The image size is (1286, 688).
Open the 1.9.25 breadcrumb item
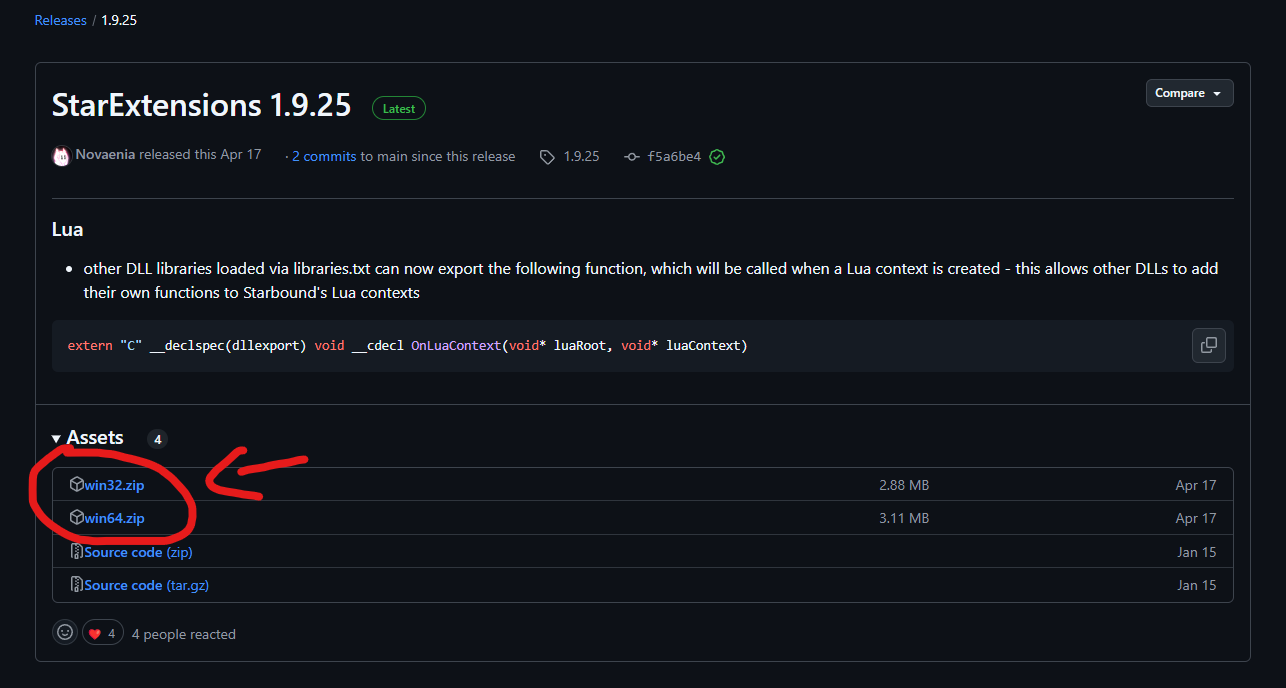119,20
